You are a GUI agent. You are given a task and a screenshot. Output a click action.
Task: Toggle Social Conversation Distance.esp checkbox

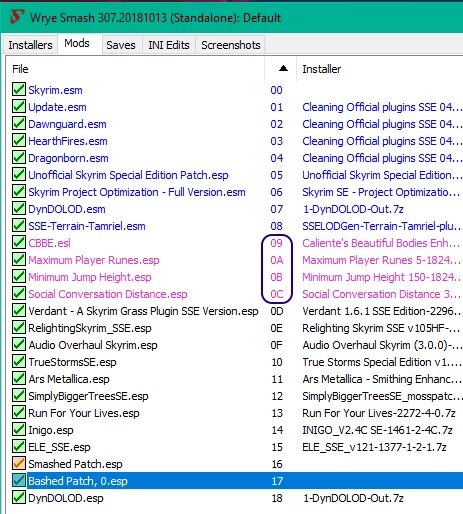(x=19, y=294)
